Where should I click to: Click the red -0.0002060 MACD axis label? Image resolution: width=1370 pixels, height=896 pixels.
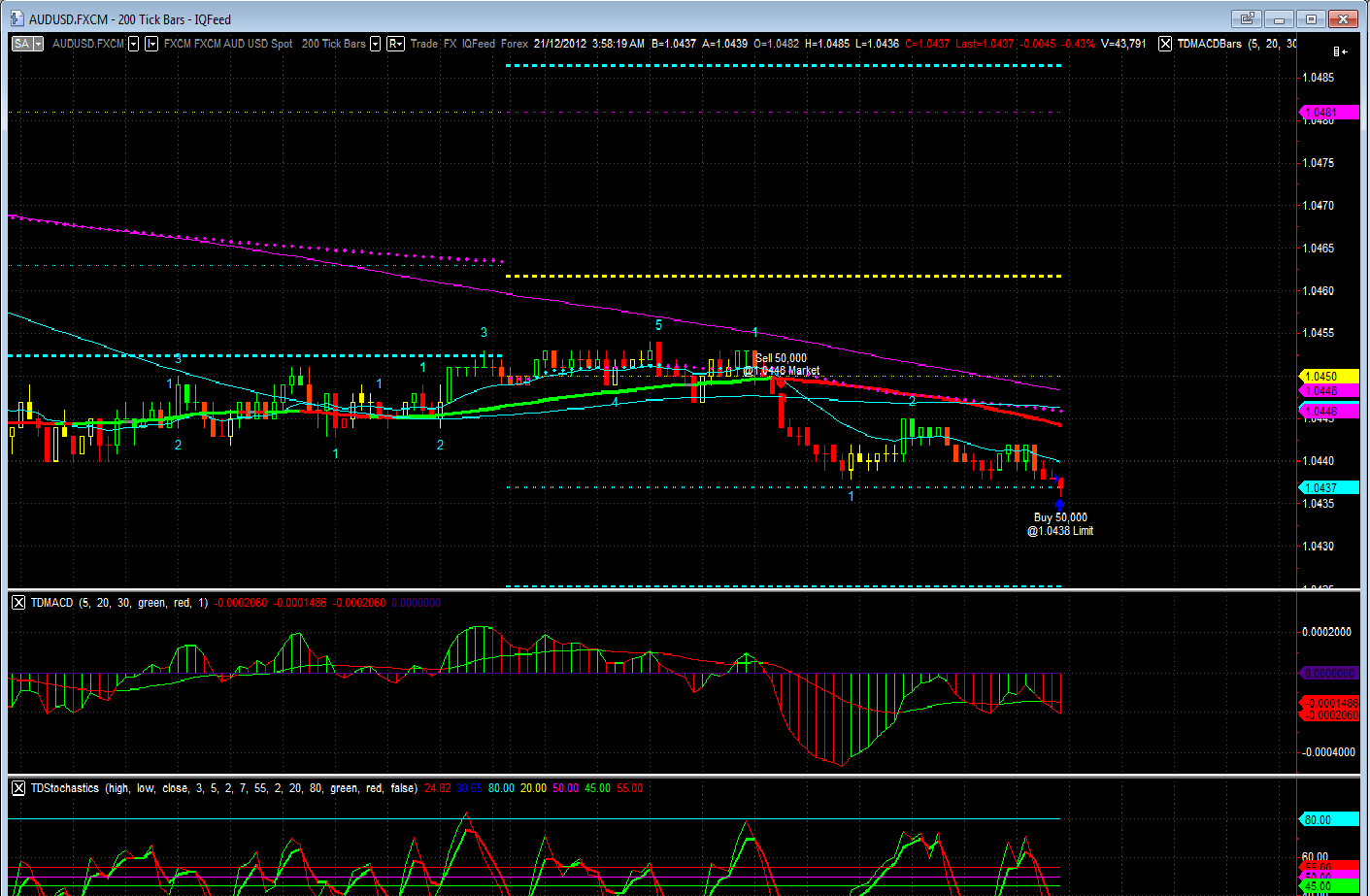tap(1328, 715)
